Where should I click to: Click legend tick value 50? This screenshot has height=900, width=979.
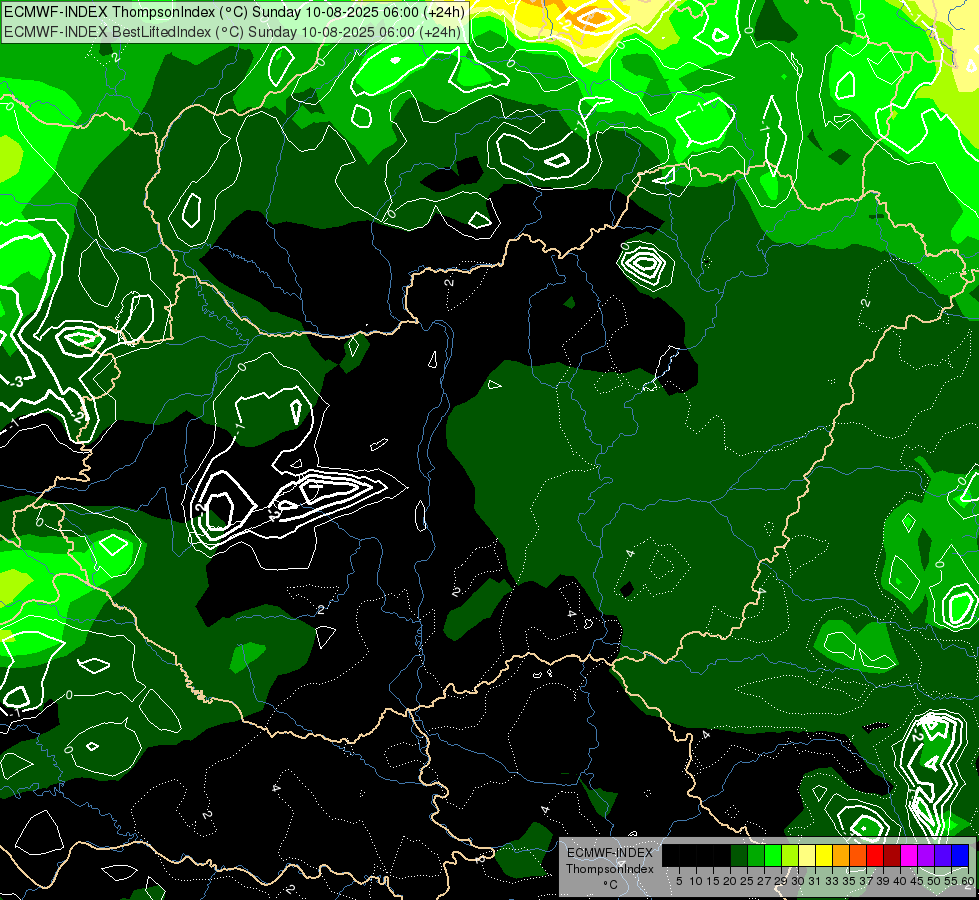[x=934, y=881]
